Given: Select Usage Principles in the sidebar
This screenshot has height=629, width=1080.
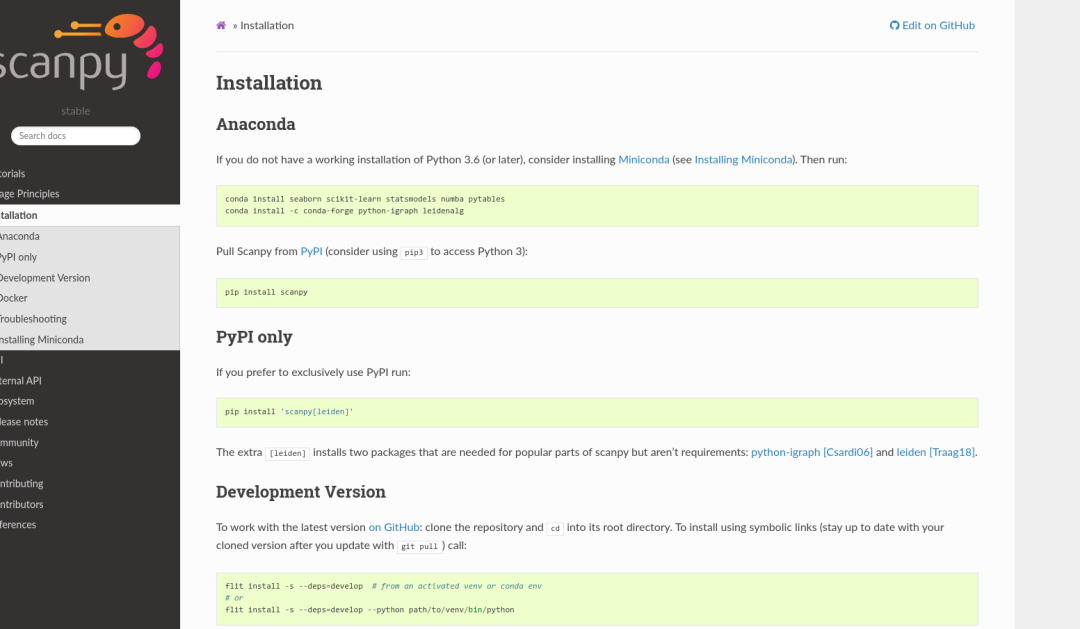Looking at the screenshot, I should point(90,194).
